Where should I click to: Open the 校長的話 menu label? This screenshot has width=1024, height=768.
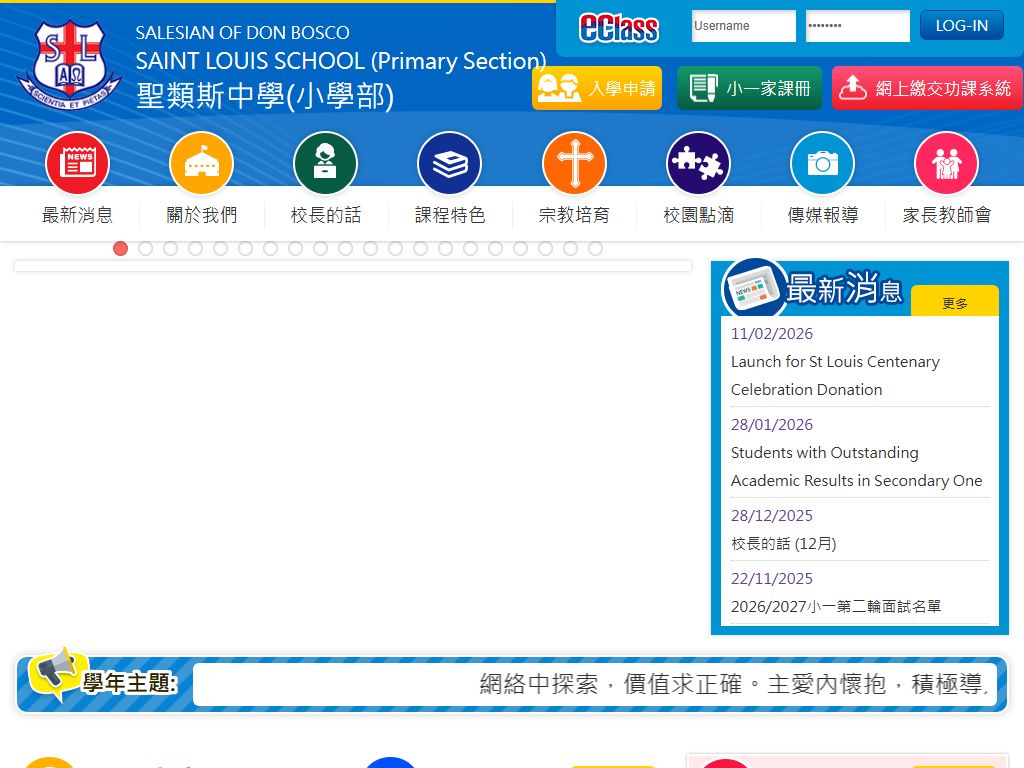click(x=325, y=215)
